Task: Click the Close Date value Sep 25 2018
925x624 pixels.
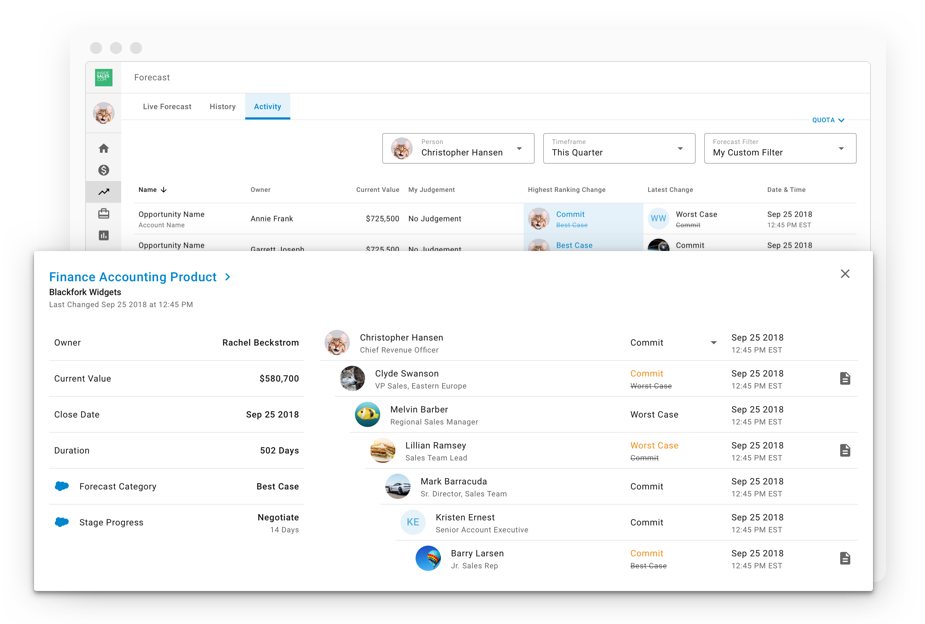Action: pos(272,415)
